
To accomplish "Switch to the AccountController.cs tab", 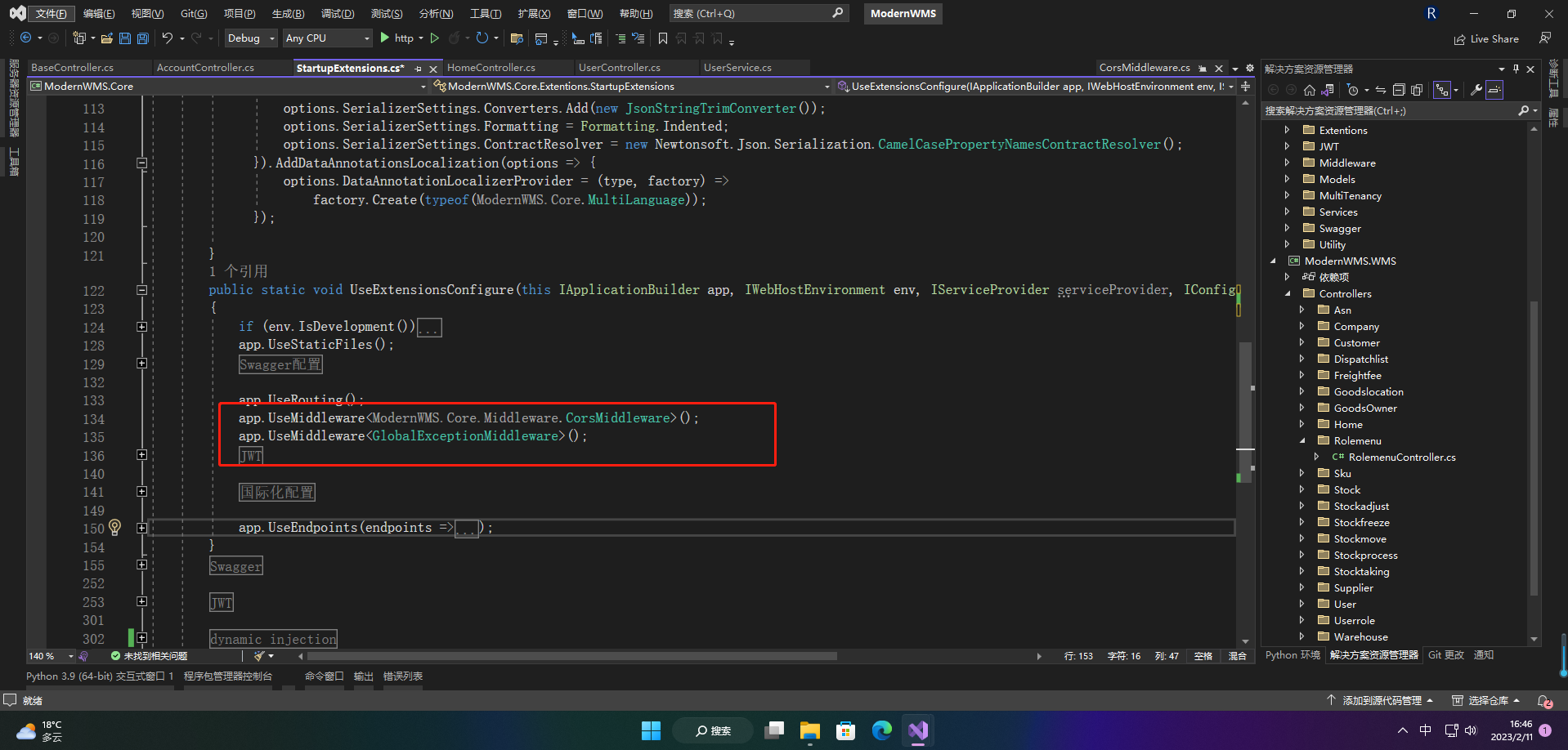I will click(x=205, y=68).
